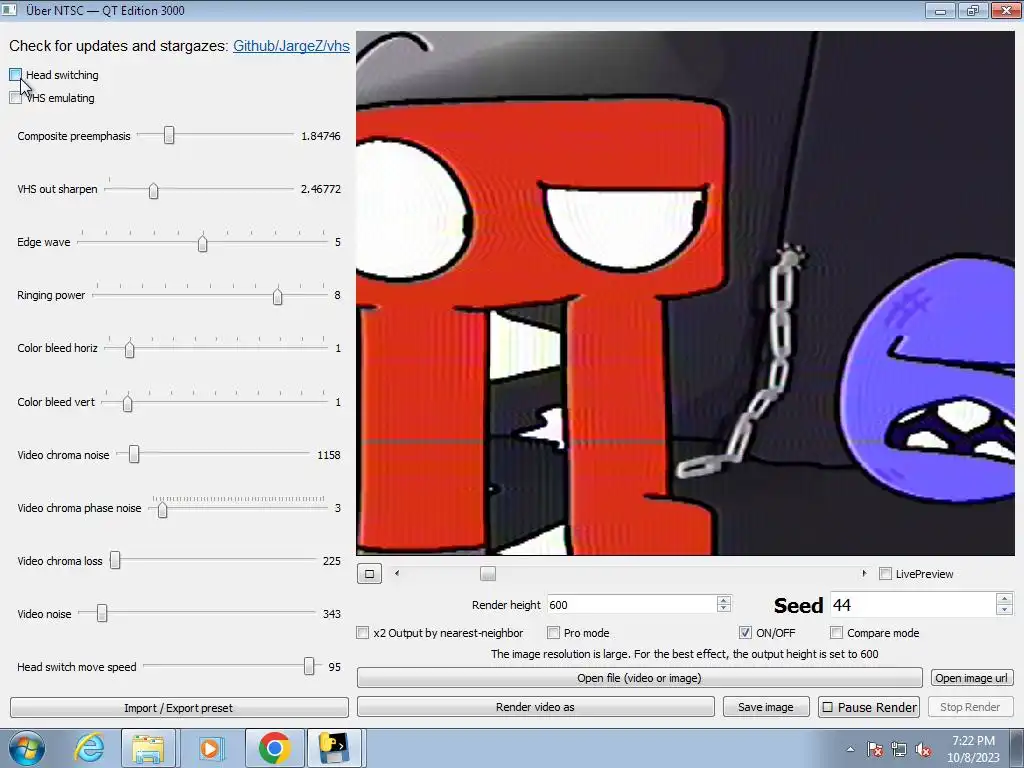Click the image resolution is large notice
This screenshot has width=1024, height=768.
(x=684, y=654)
